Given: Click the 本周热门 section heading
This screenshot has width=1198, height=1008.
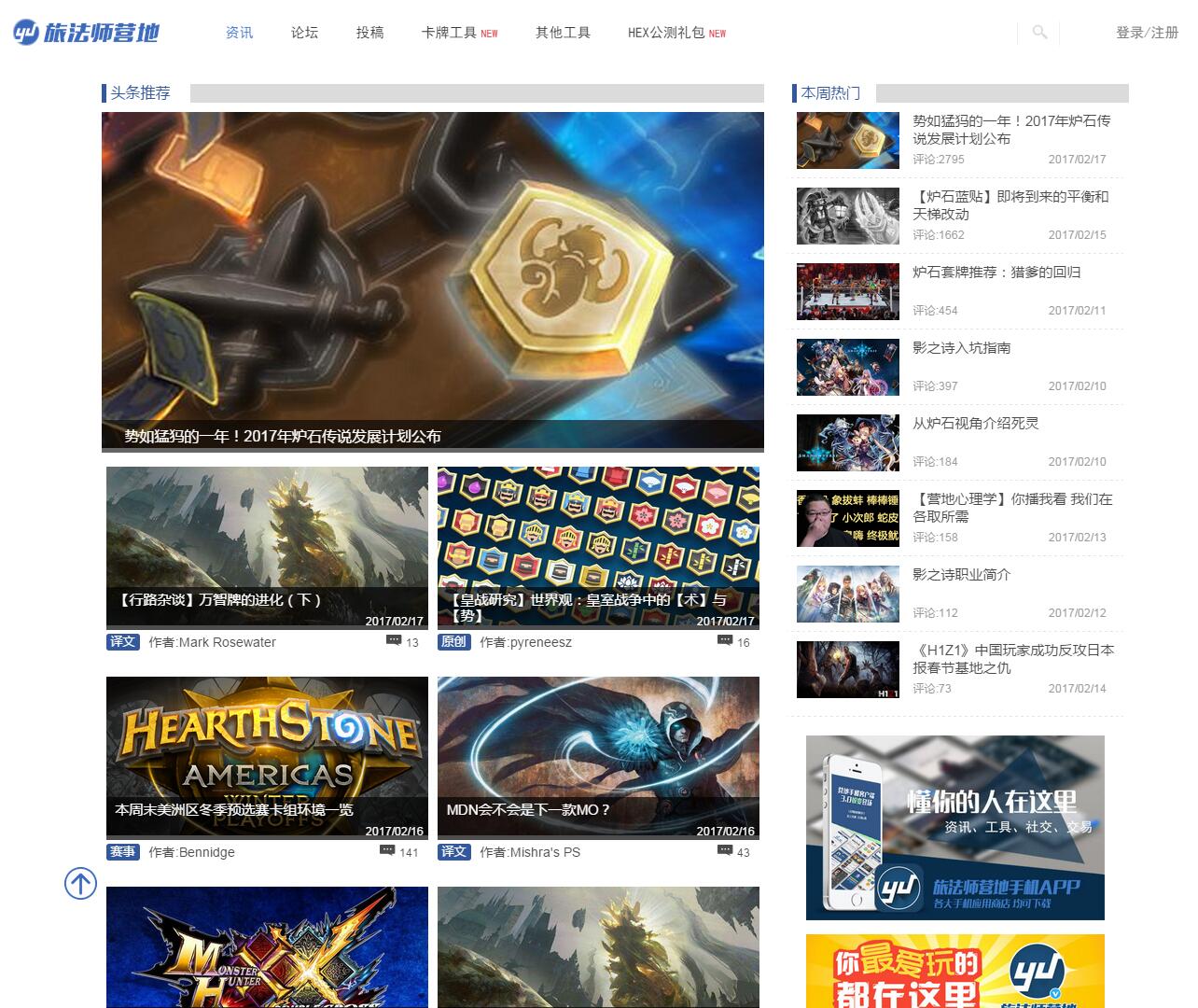Looking at the screenshot, I should click(x=830, y=93).
